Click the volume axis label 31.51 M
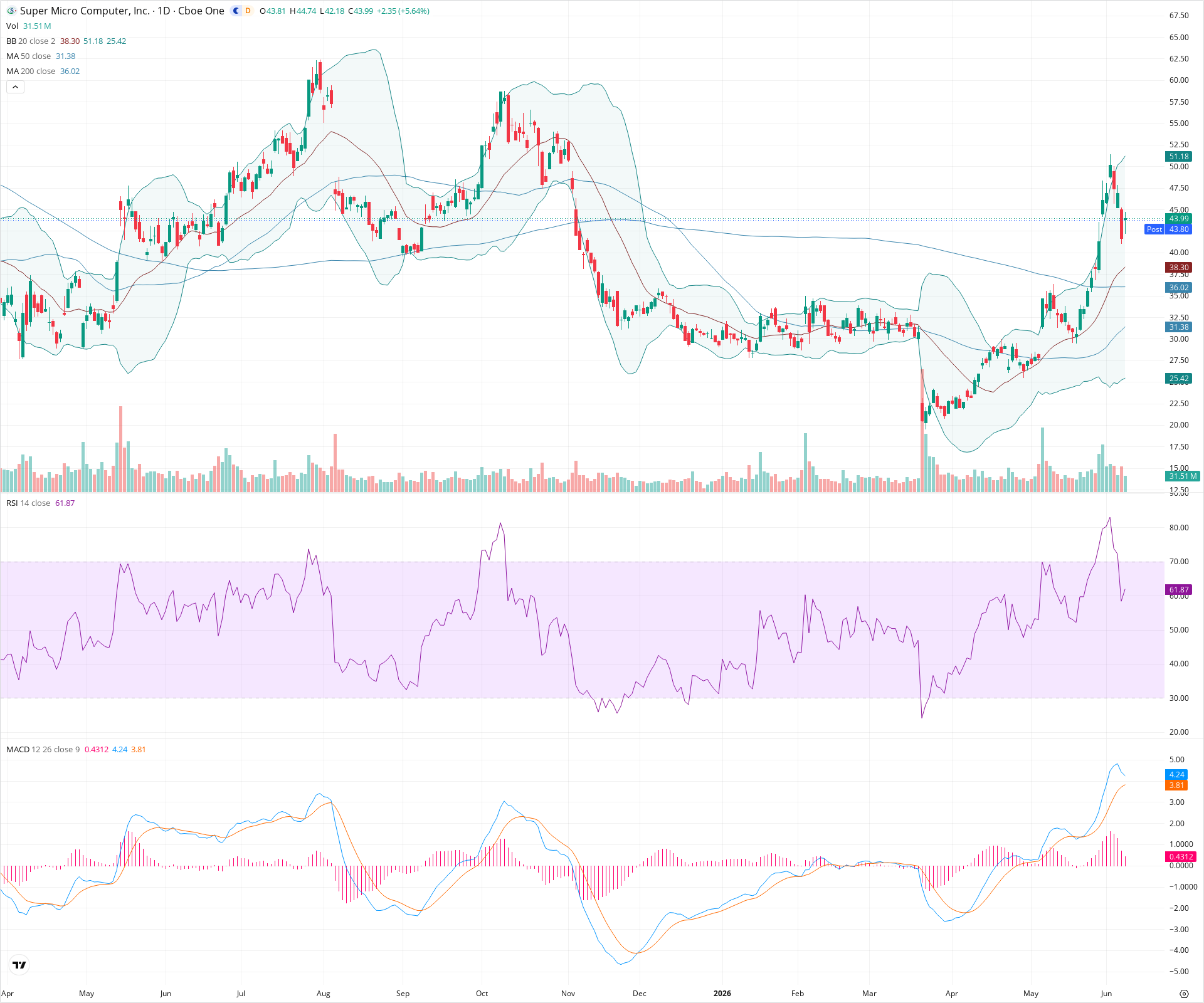Image resolution: width=1204 pixels, height=1003 pixels. pos(1183,476)
